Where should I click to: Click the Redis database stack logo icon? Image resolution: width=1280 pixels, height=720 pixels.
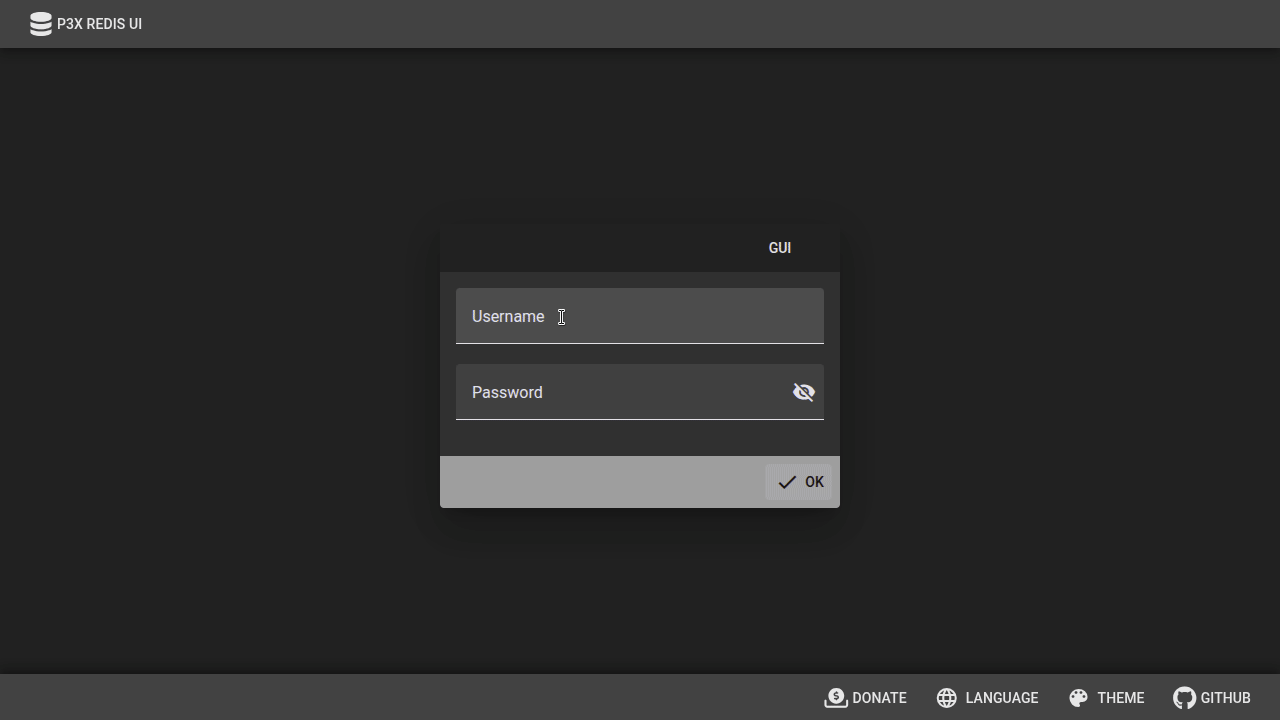pos(40,24)
